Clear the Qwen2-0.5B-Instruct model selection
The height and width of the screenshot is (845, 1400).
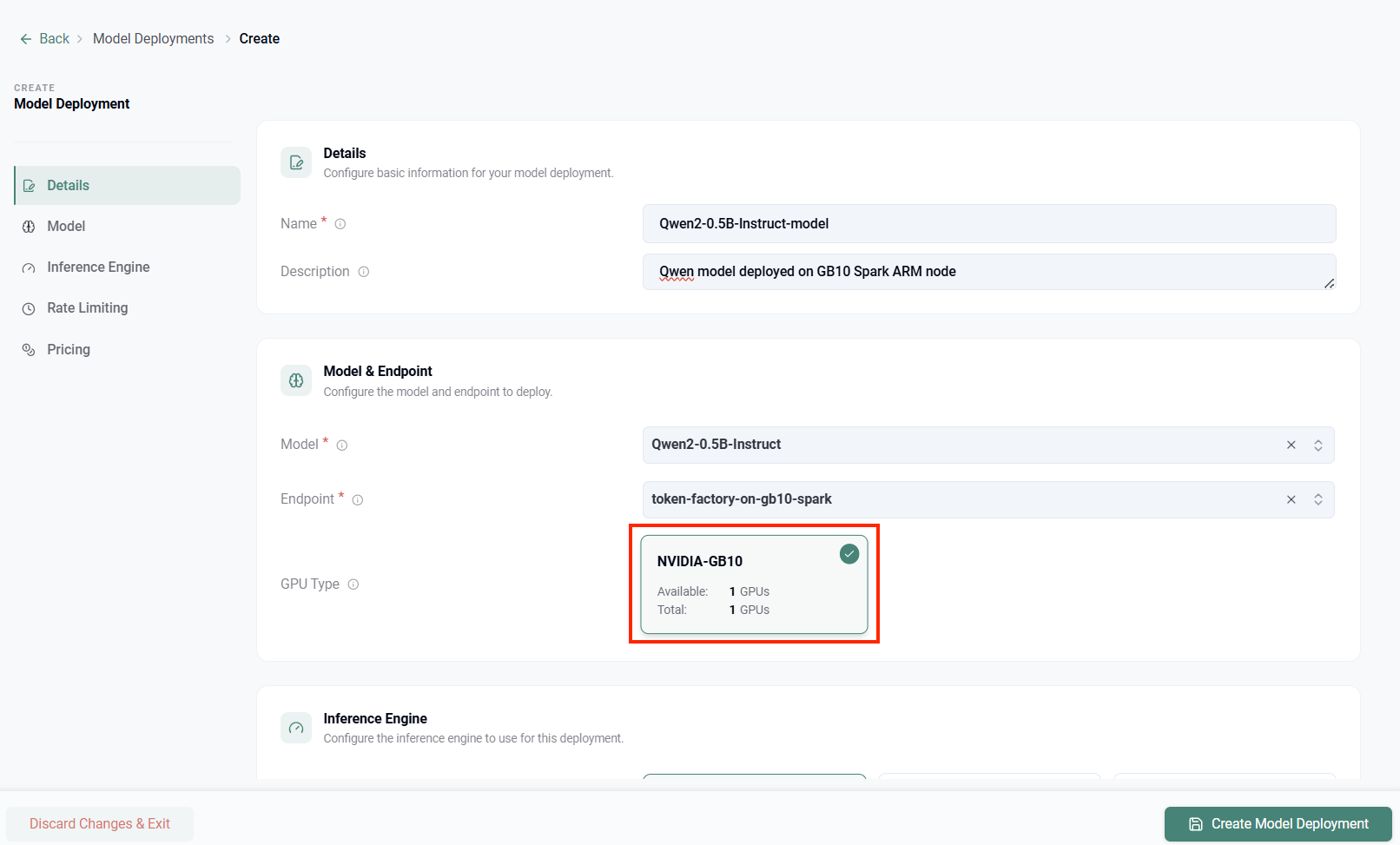[x=1291, y=446]
